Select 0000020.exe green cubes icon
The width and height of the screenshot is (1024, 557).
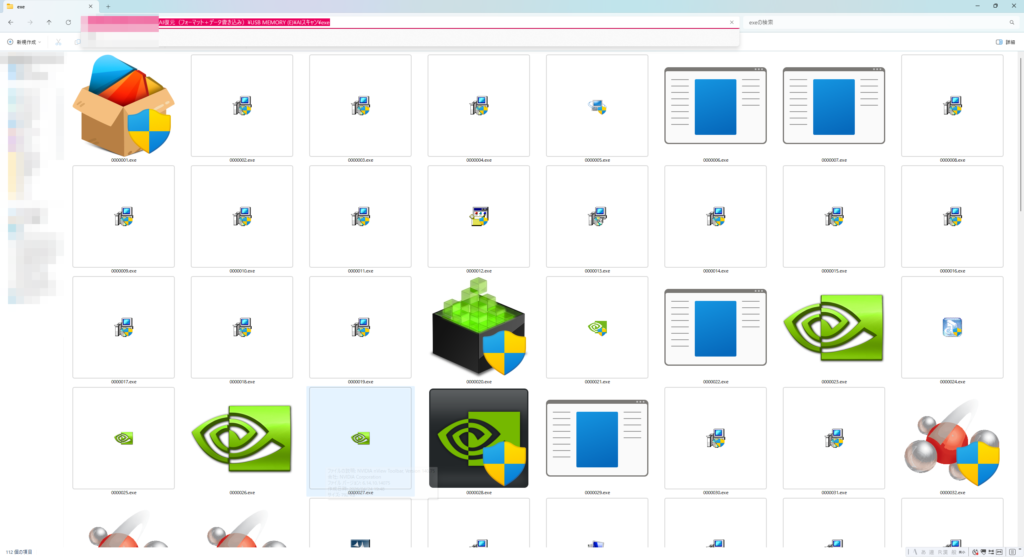479,327
